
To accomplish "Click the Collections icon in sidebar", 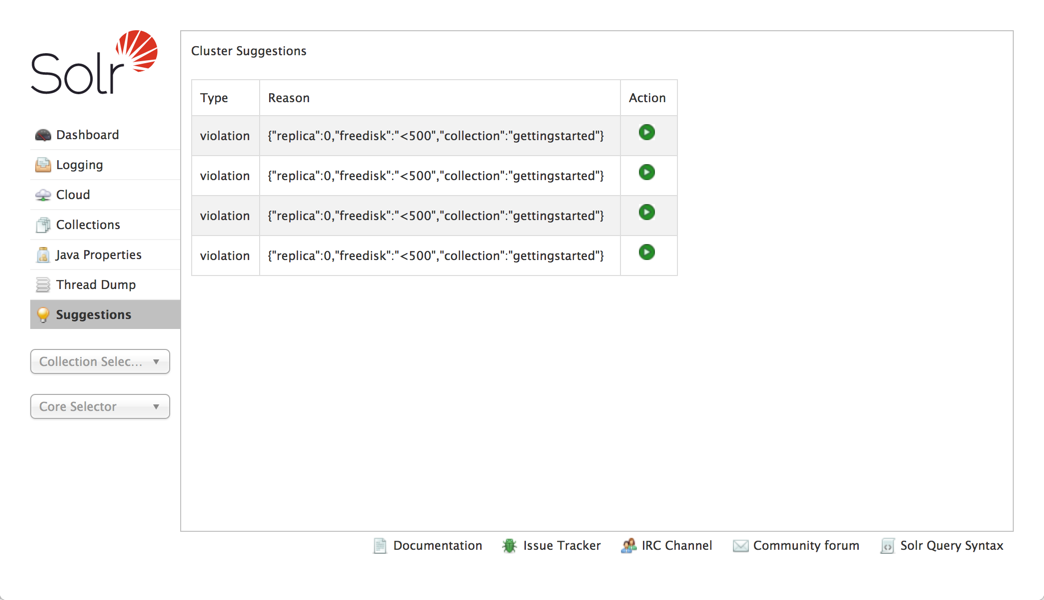I will coord(43,225).
